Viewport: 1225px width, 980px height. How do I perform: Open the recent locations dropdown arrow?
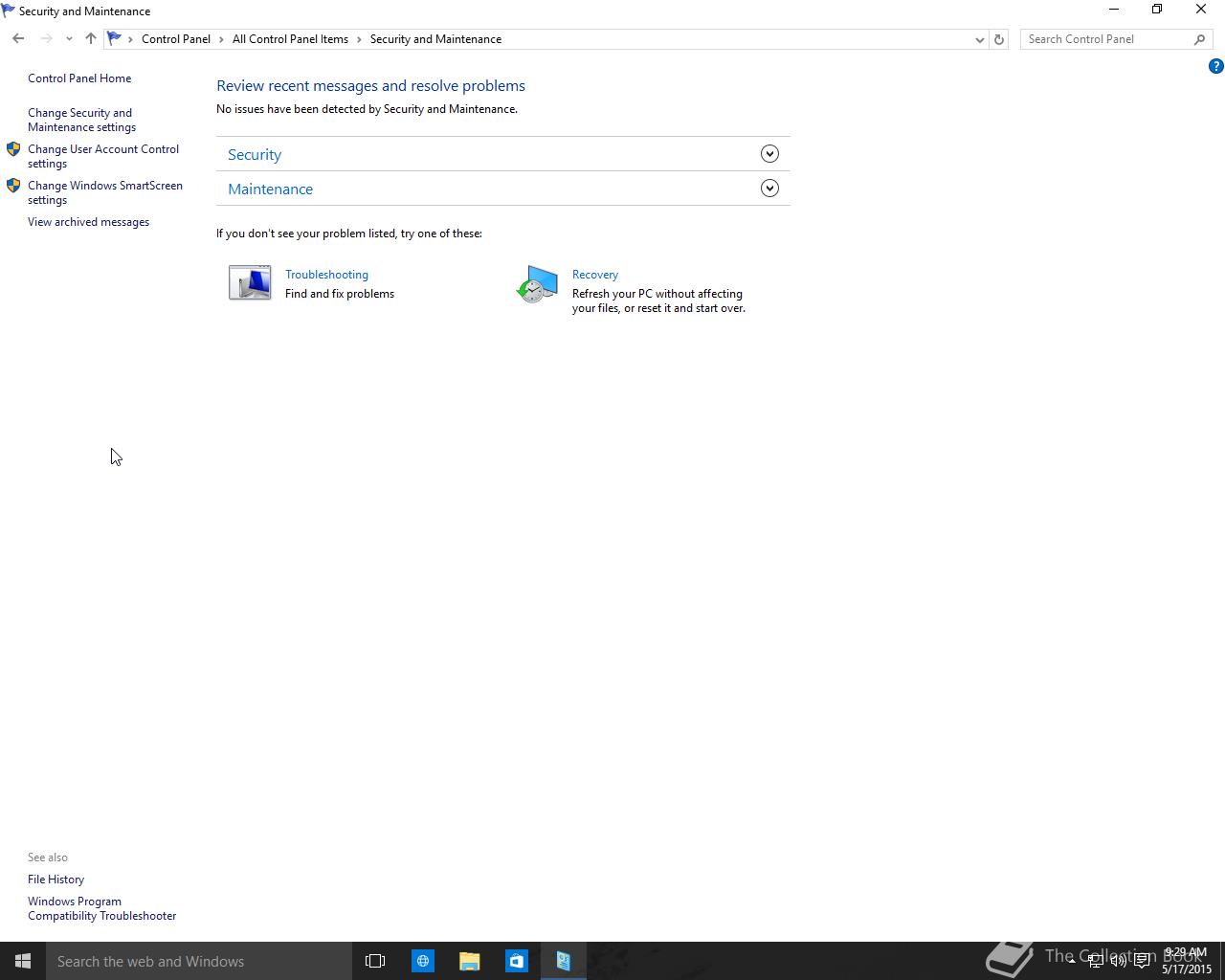(69, 39)
